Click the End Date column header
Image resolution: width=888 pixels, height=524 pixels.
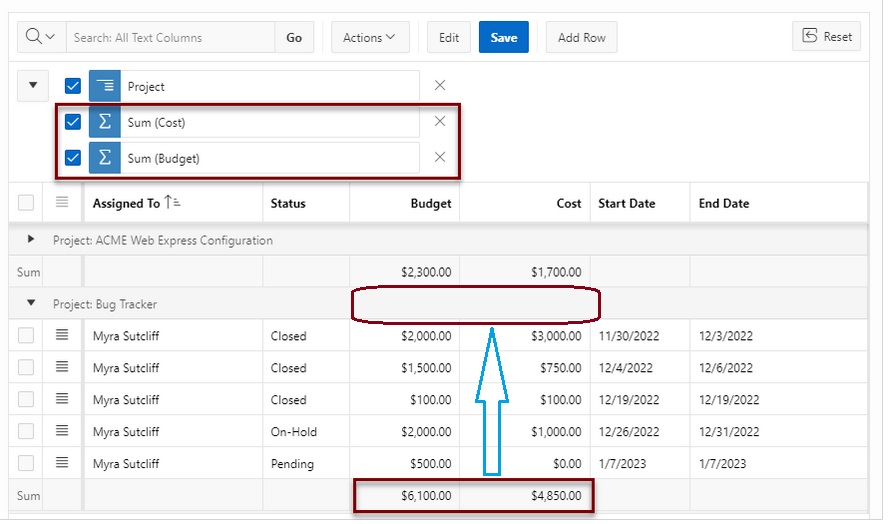(779, 203)
